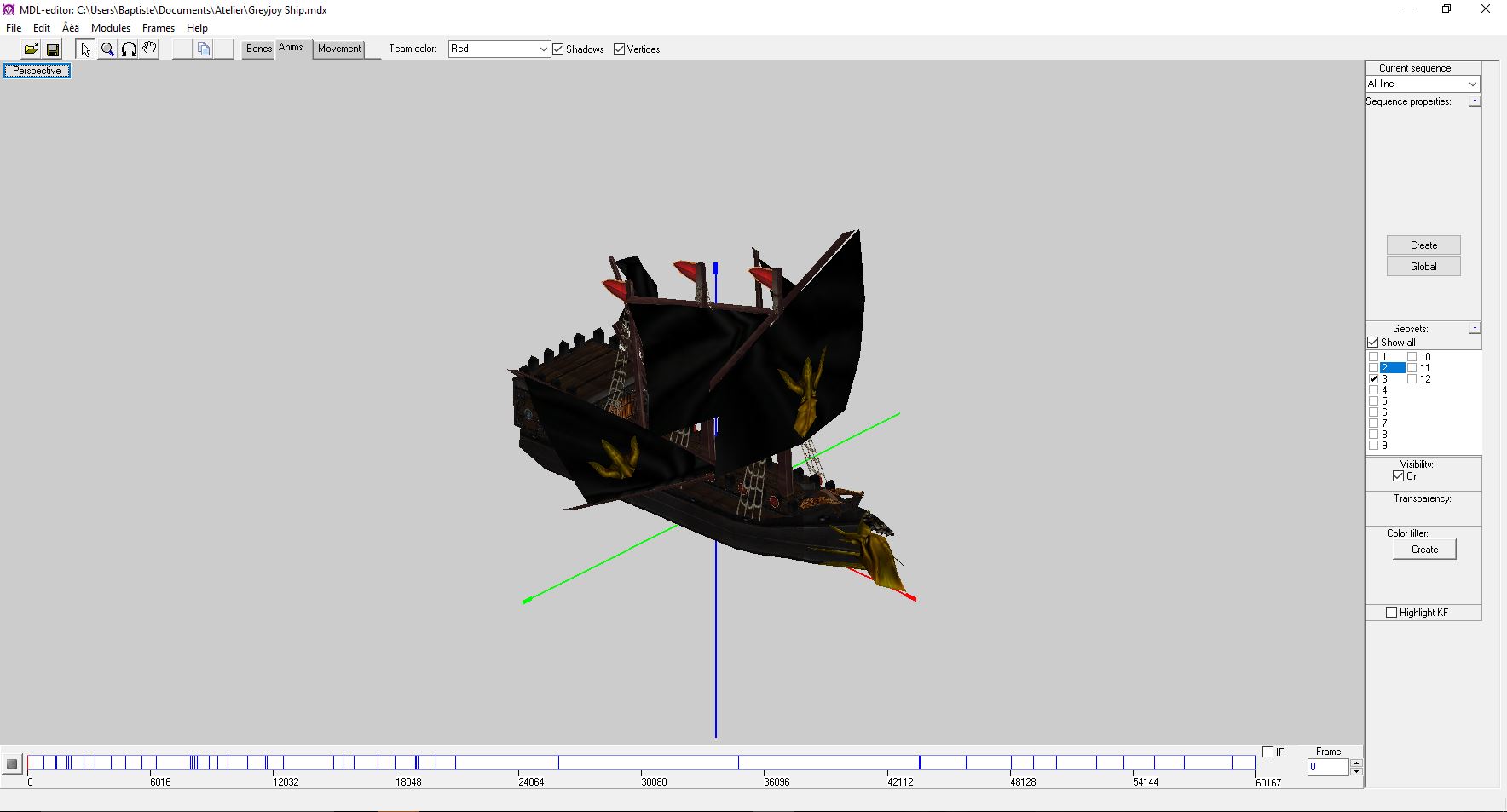Check geoset 10 checkbox

[x=1412, y=357]
